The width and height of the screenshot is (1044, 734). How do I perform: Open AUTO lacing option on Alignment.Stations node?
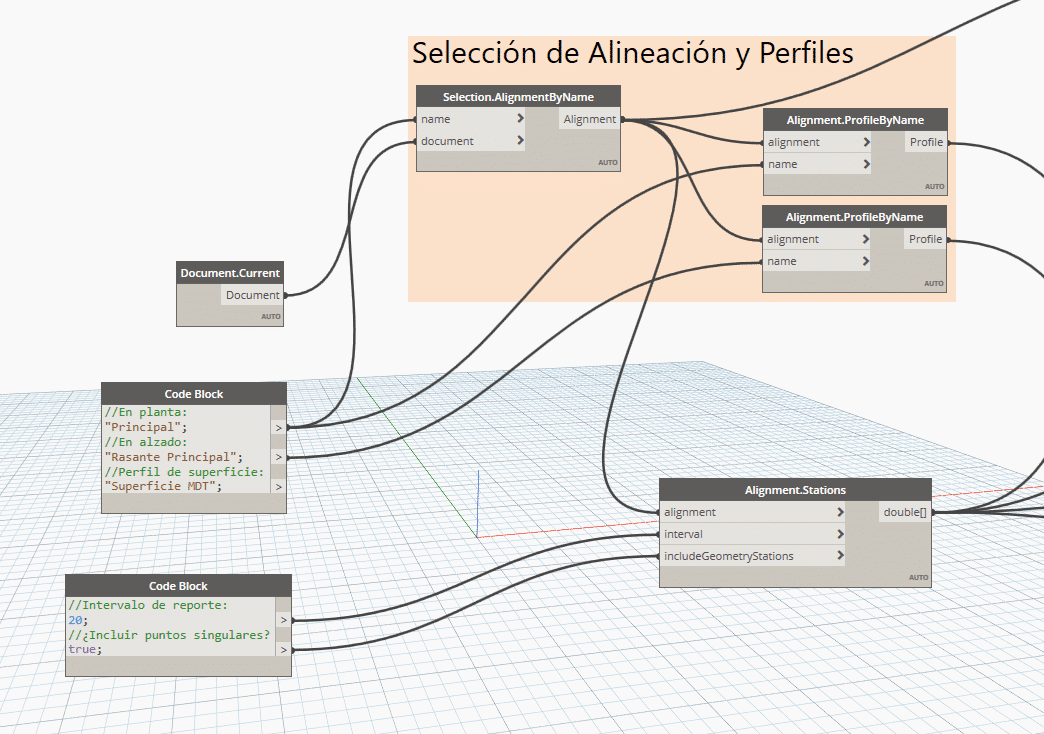(918, 577)
